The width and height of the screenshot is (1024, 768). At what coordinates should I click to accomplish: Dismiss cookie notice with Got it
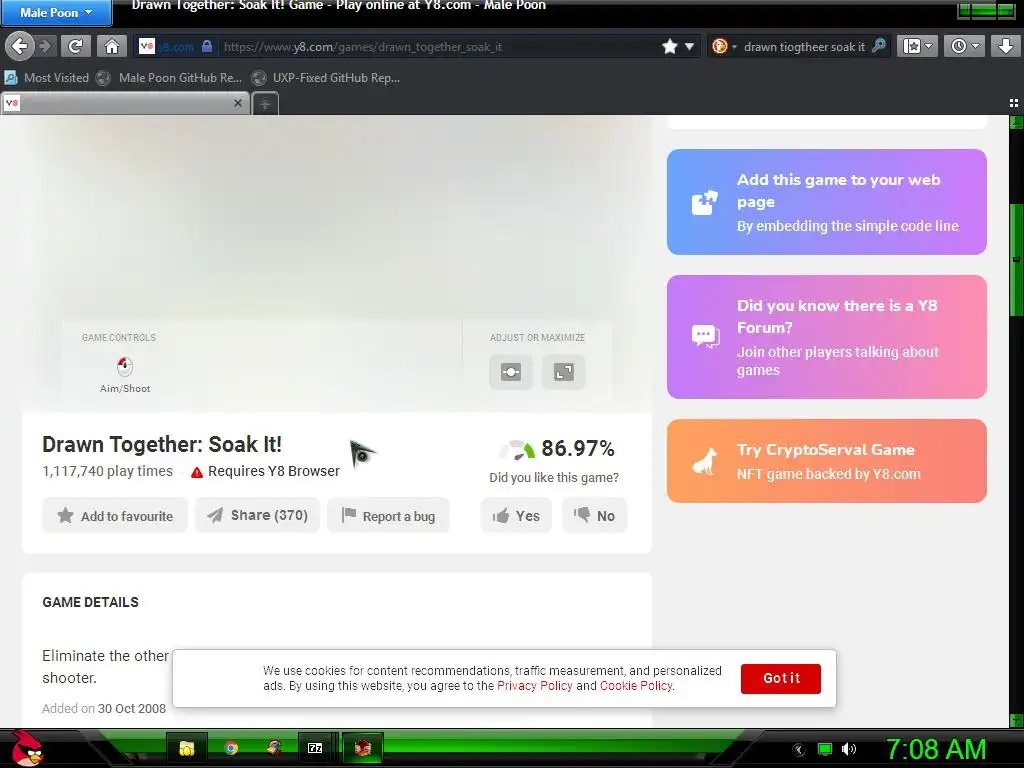[x=781, y=679]
